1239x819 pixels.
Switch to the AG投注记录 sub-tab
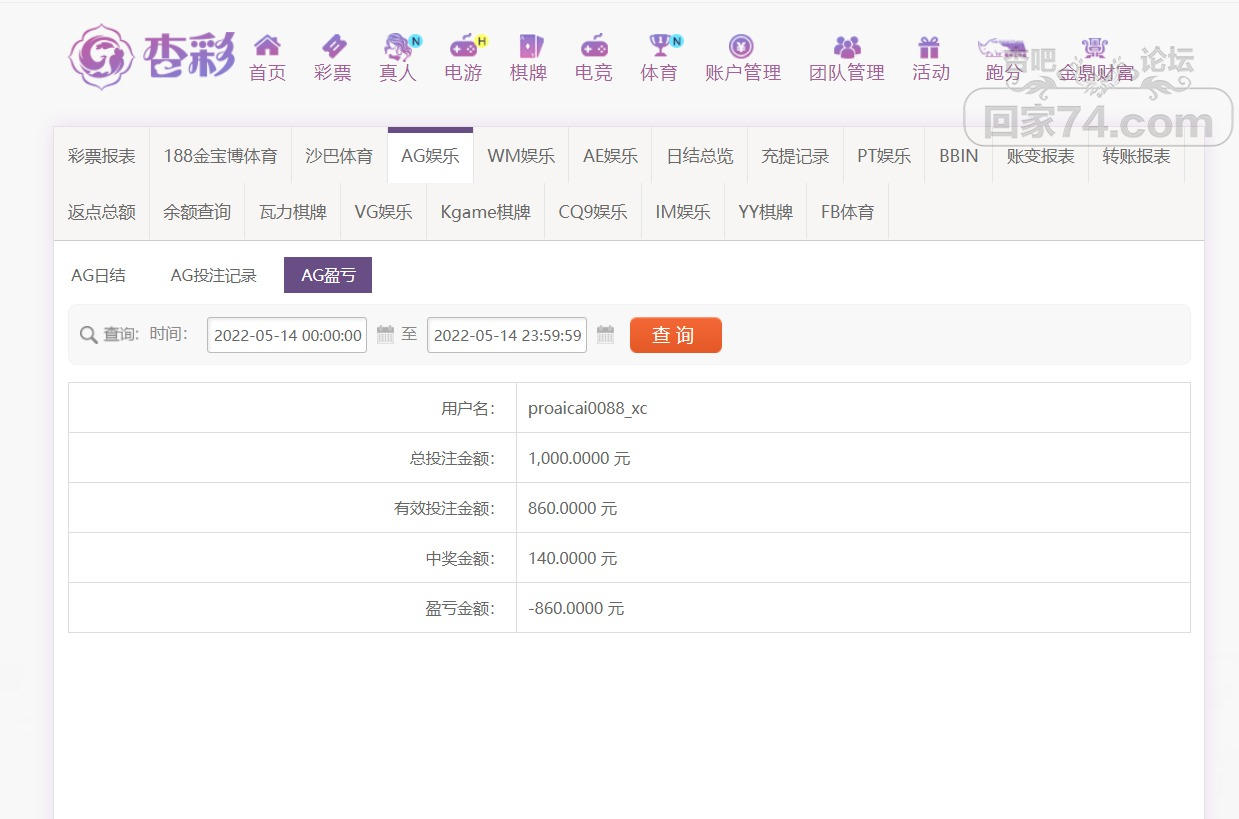tap(213, 275)
